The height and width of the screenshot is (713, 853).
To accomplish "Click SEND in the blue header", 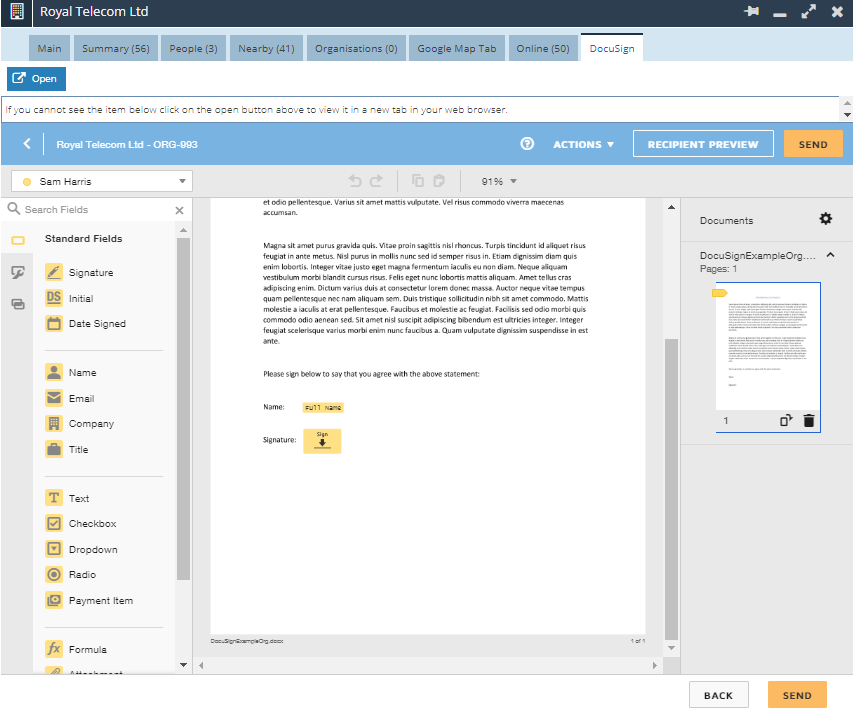I will [813, 144].
